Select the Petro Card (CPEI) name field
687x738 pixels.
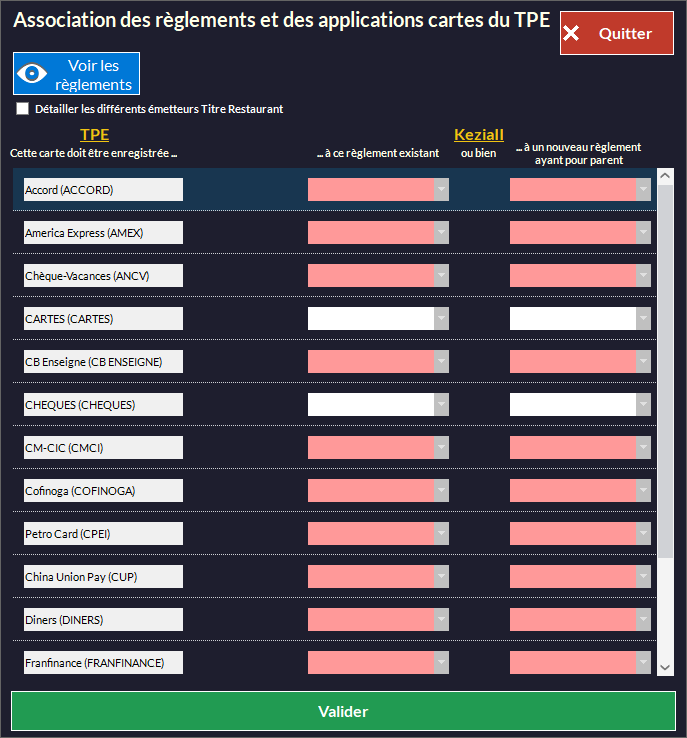click(103, 534)
